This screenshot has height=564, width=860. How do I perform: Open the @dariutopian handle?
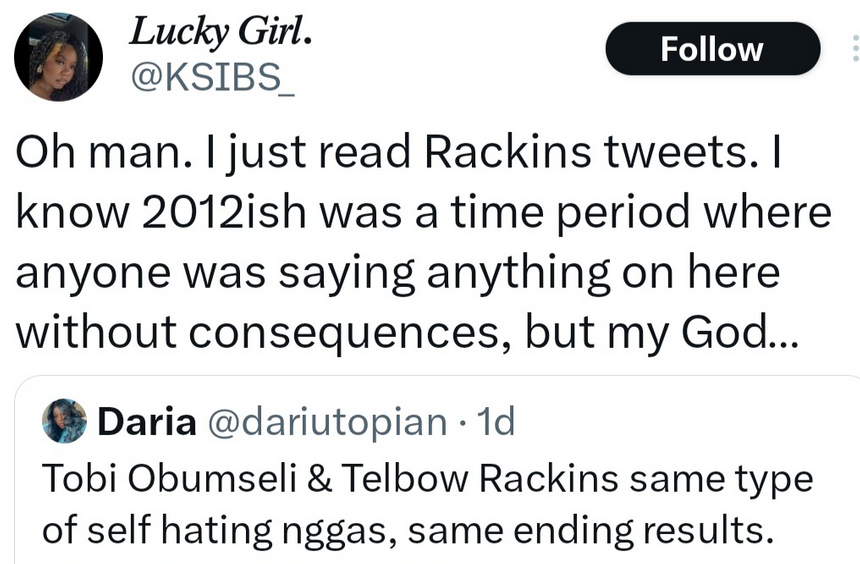(325, 422)
